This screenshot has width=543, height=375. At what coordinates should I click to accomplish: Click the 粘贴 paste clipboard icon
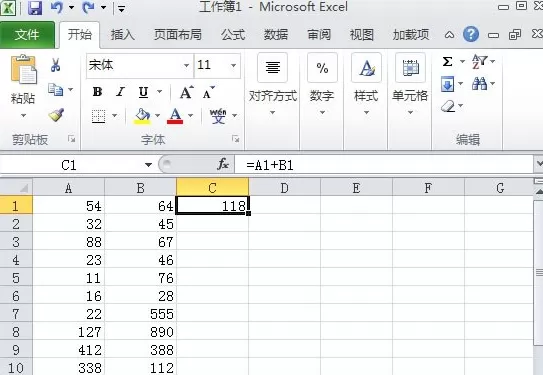pos(24,70)
